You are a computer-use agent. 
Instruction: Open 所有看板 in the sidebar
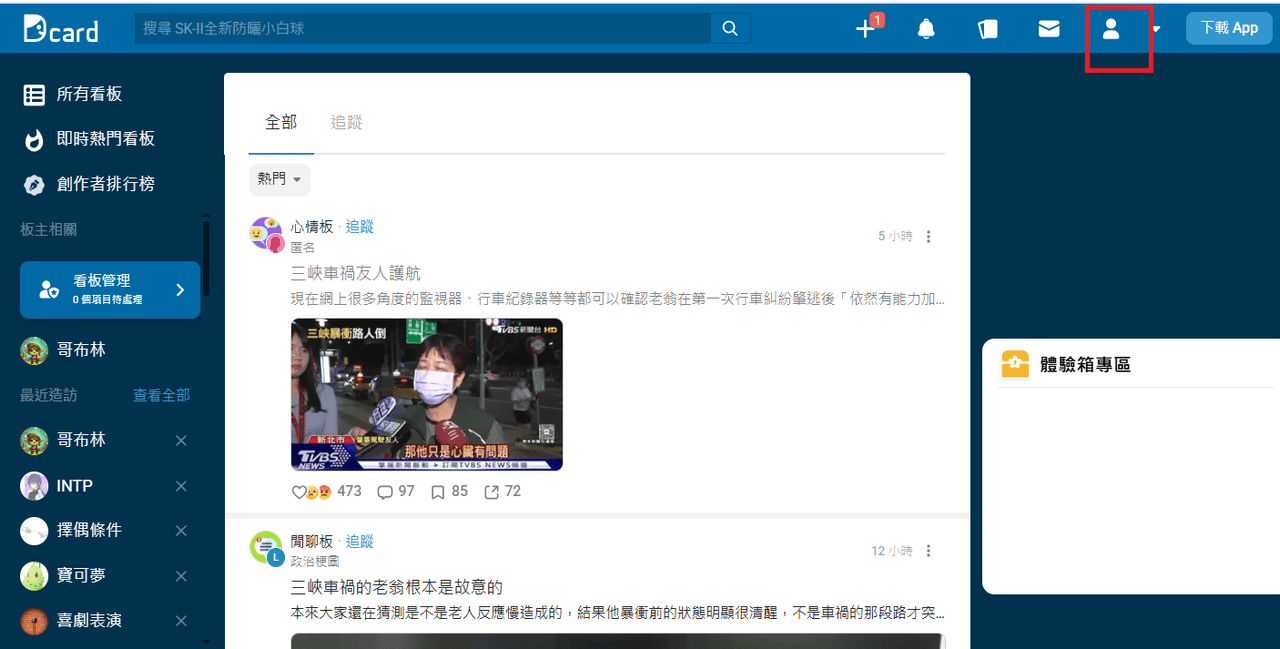tap(73, 94)
